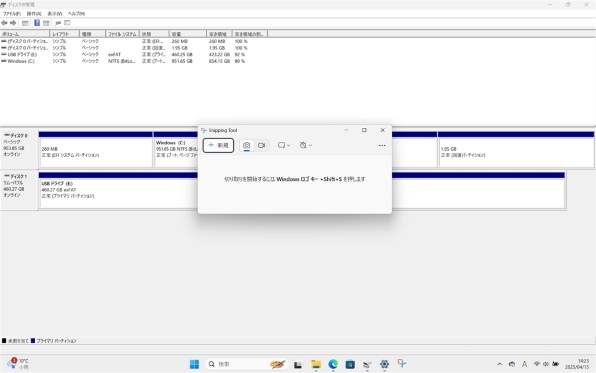Select the Windows (C:) row in volume list
The height and width of the screenshot is (373, 596).
(124, 61)
